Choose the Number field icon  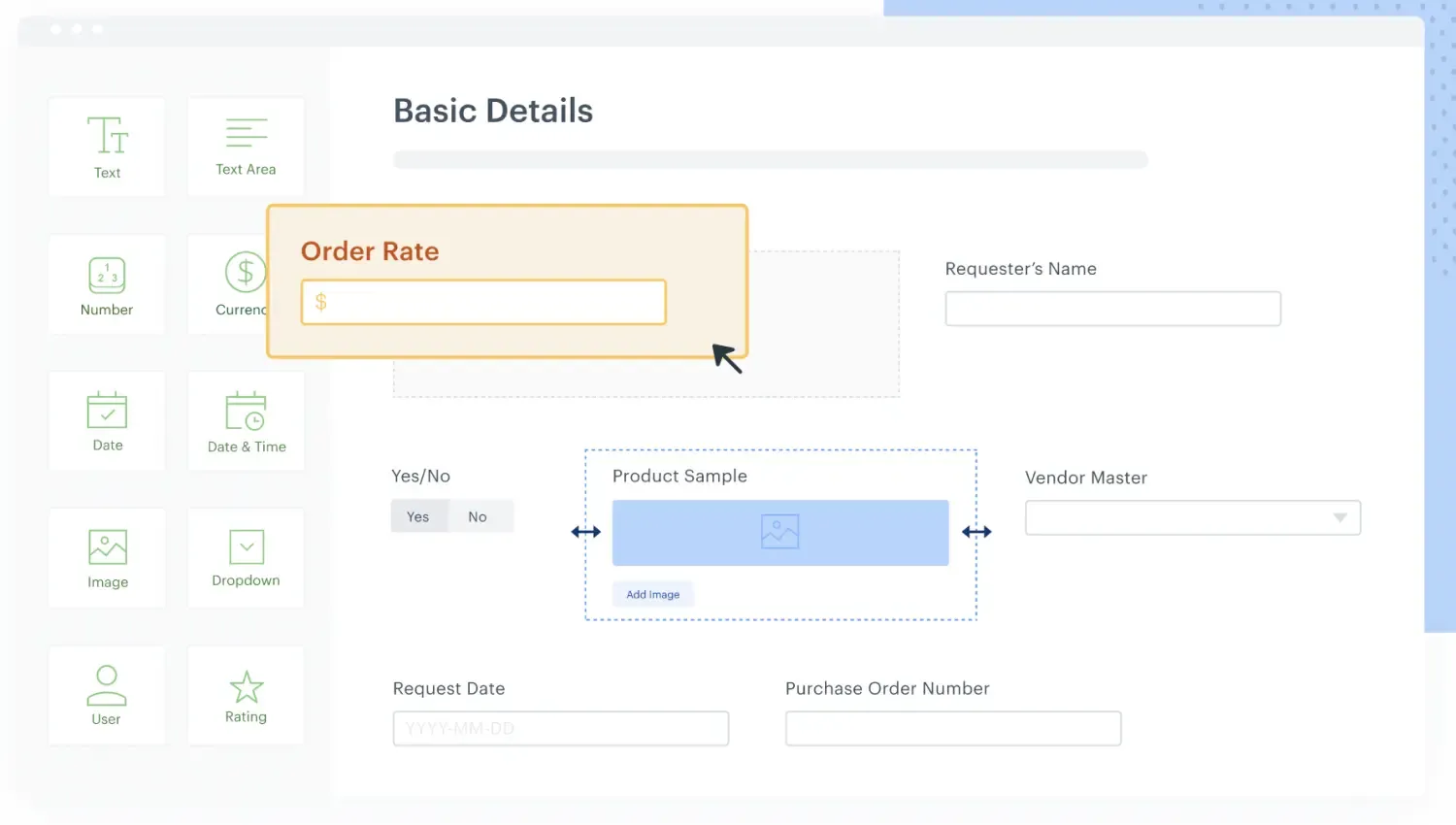coord(107,276)
